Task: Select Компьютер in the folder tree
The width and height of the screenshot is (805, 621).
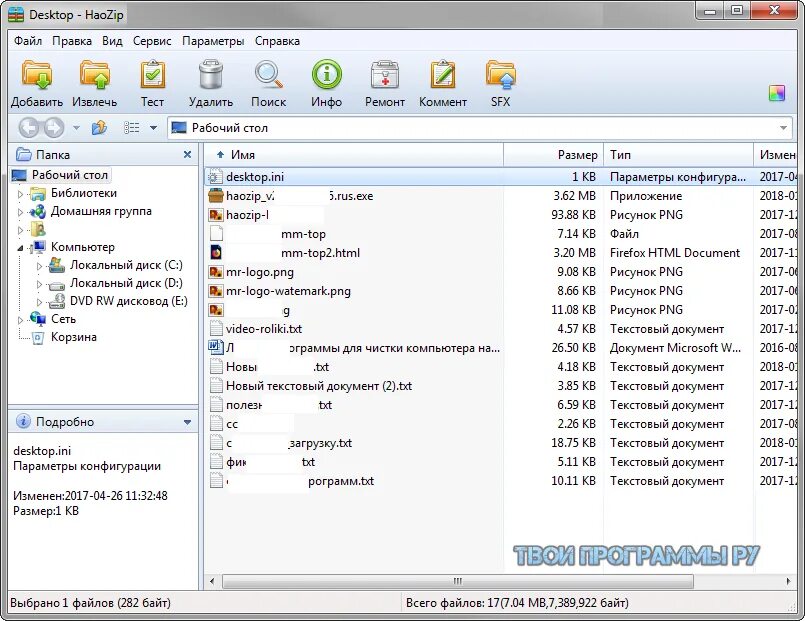Action: coord(83,247)
